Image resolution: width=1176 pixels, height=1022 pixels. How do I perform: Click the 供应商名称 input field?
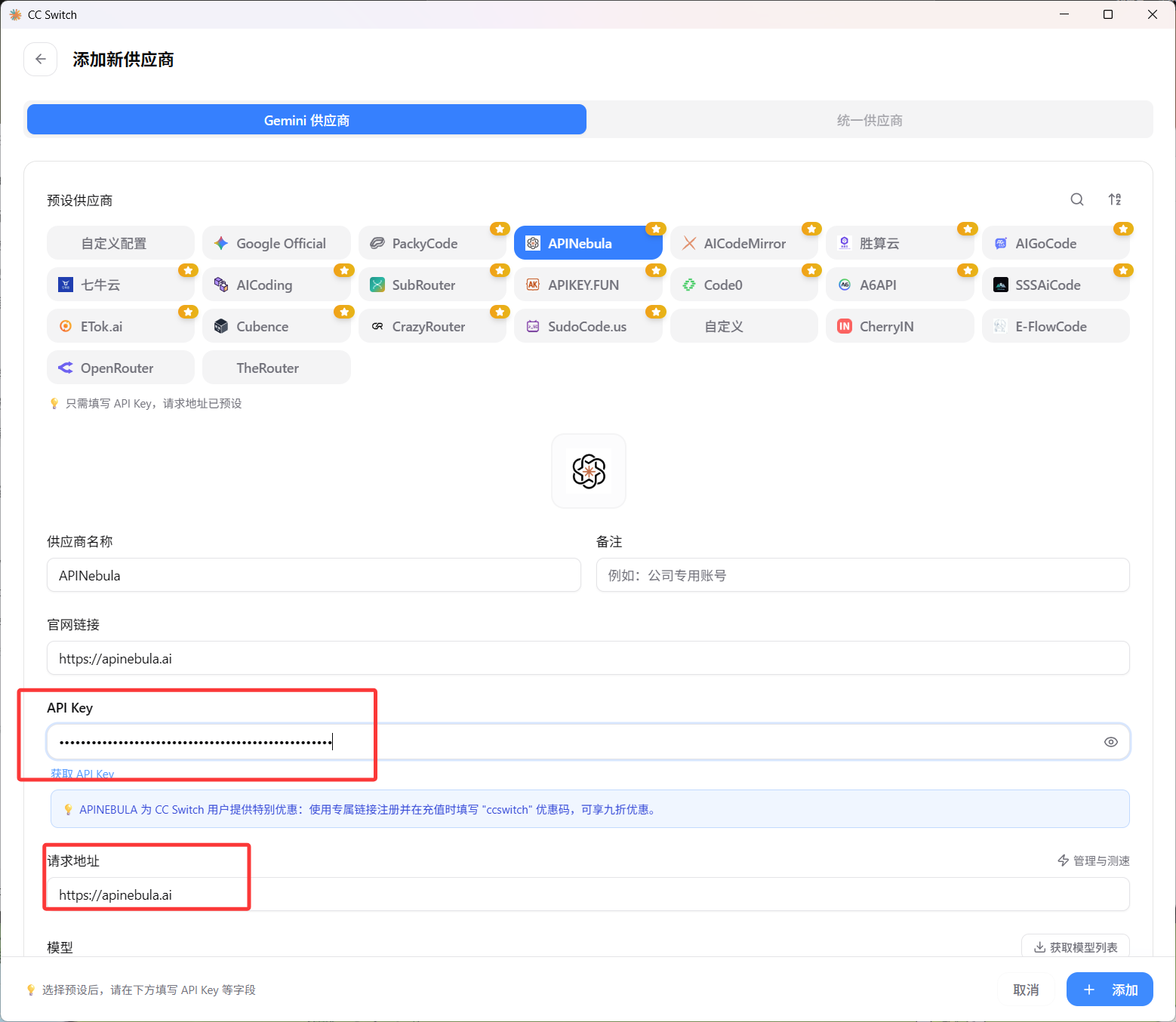coord(314,575)
